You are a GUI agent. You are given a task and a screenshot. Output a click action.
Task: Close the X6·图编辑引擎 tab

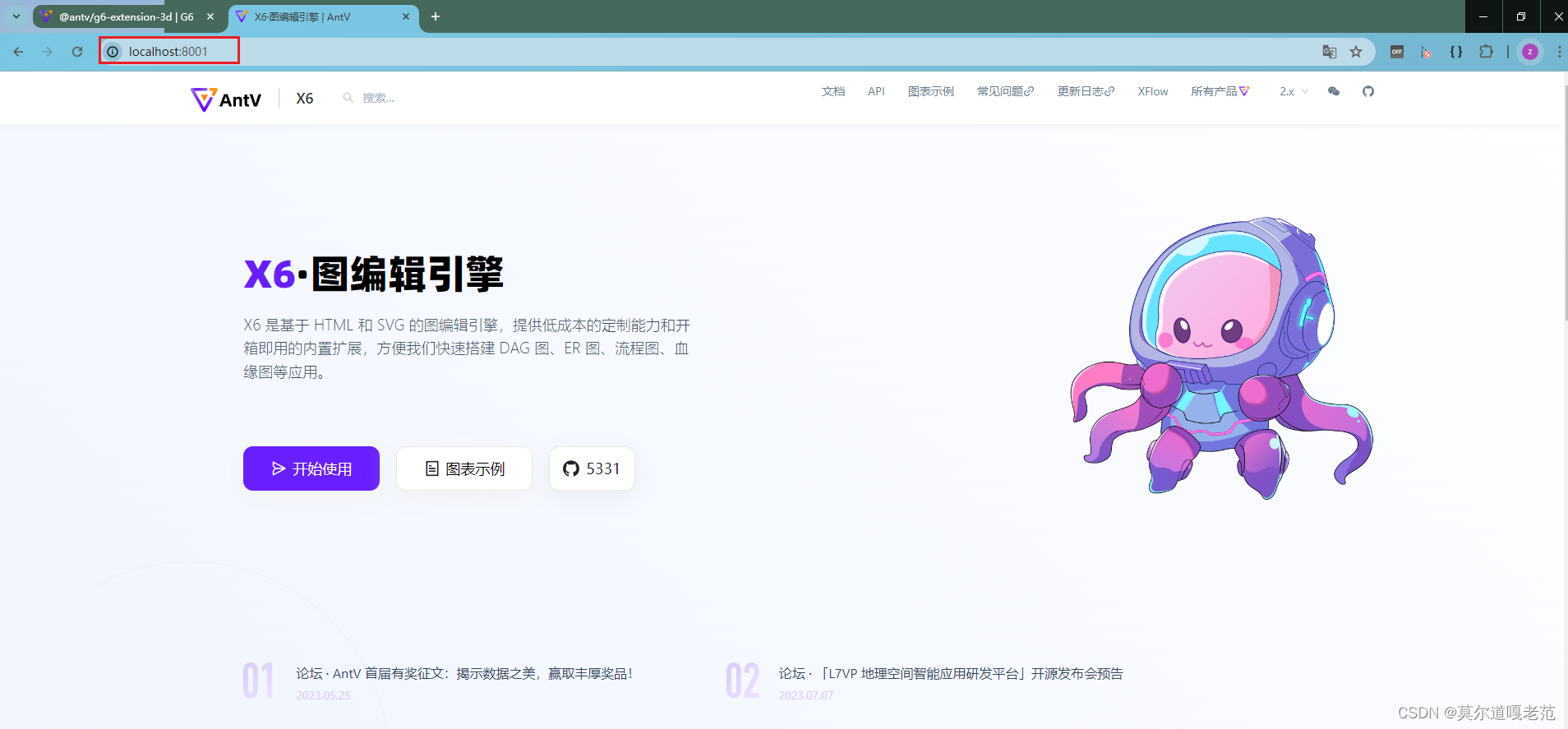click(406, 16)
